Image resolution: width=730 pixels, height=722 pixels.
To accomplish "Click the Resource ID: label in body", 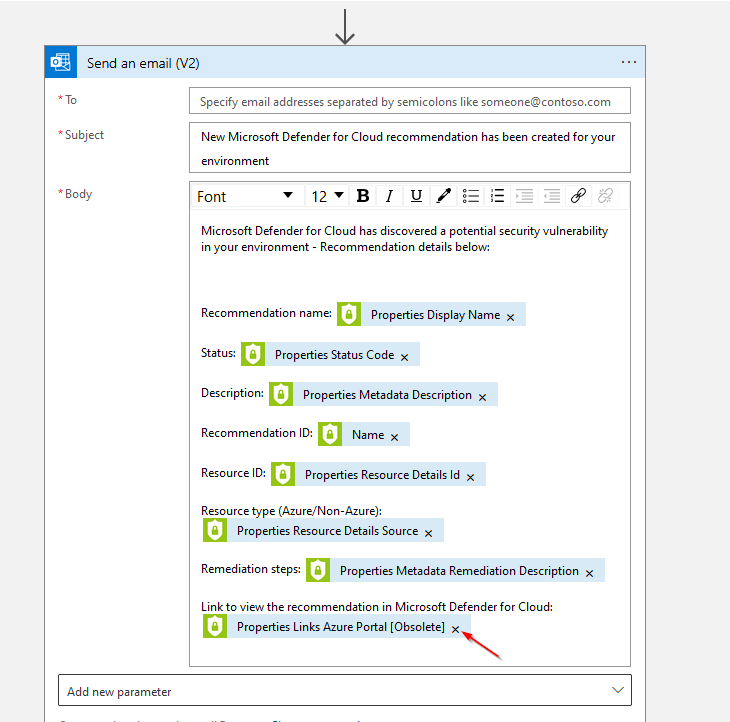I will [233, 473].
